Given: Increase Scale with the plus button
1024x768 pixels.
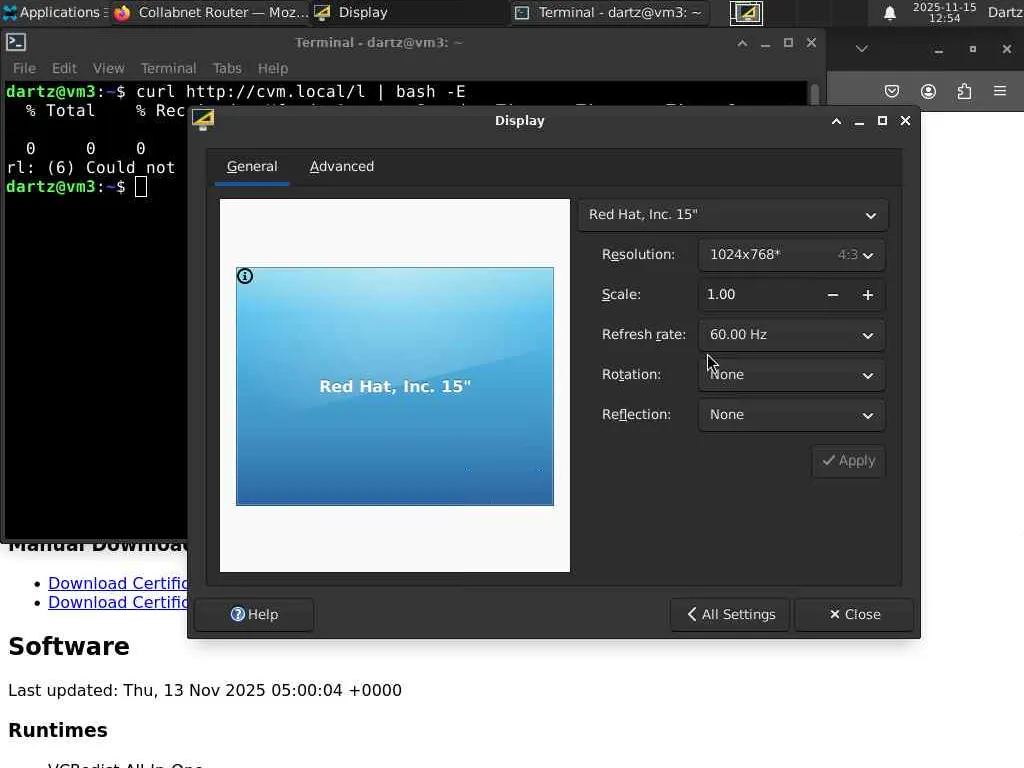Looking at the screenshot, I should [867, 295].
